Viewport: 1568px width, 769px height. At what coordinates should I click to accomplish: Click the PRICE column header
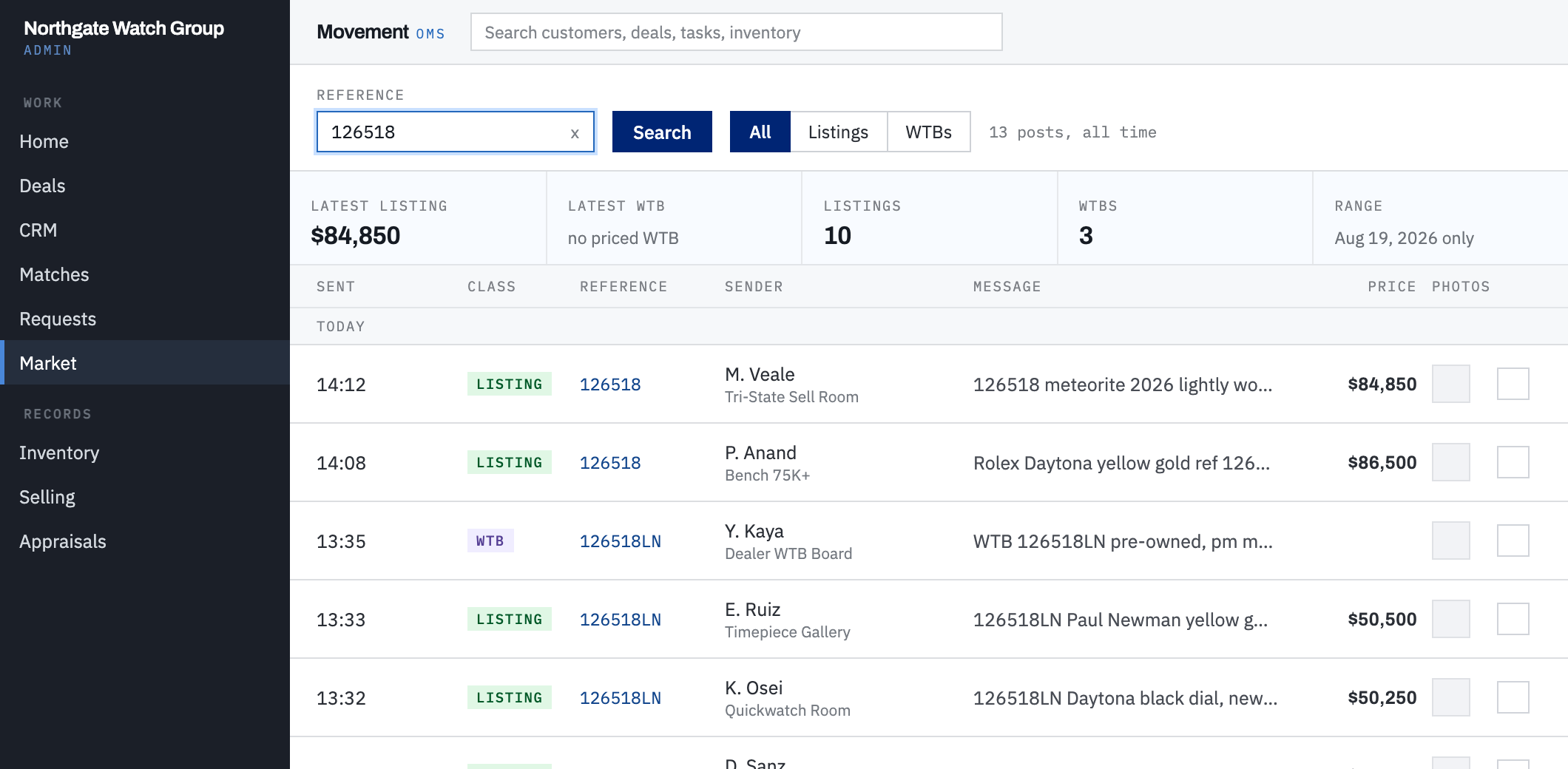[1391, 286]
